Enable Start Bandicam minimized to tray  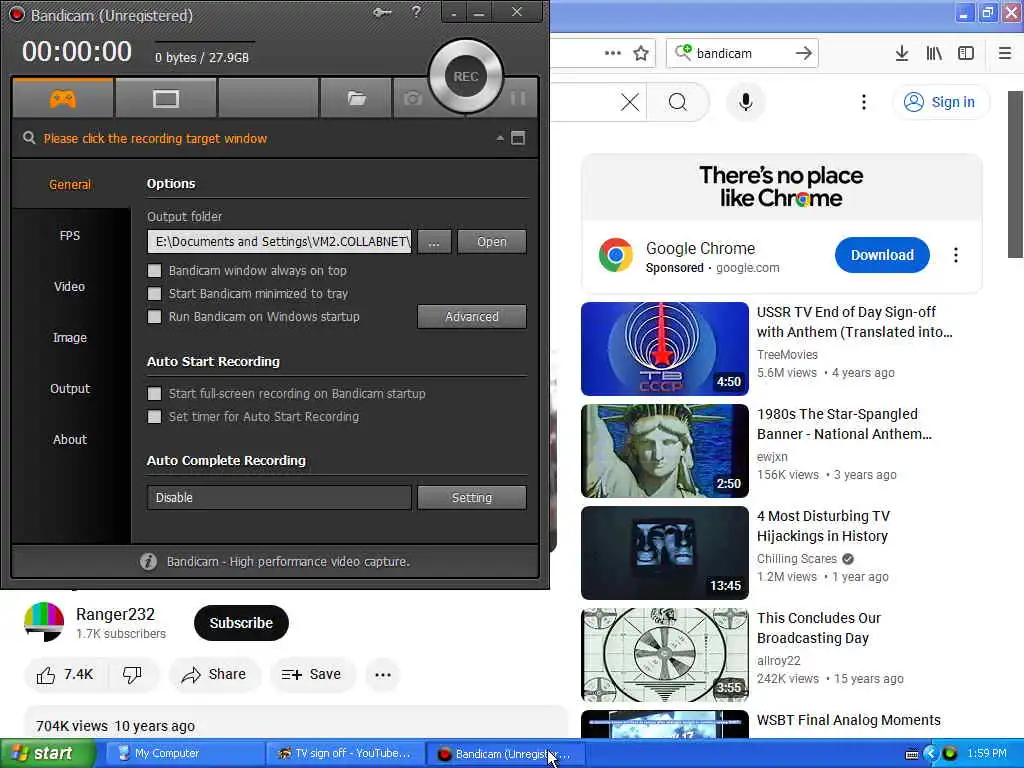(x=155, y=294)
